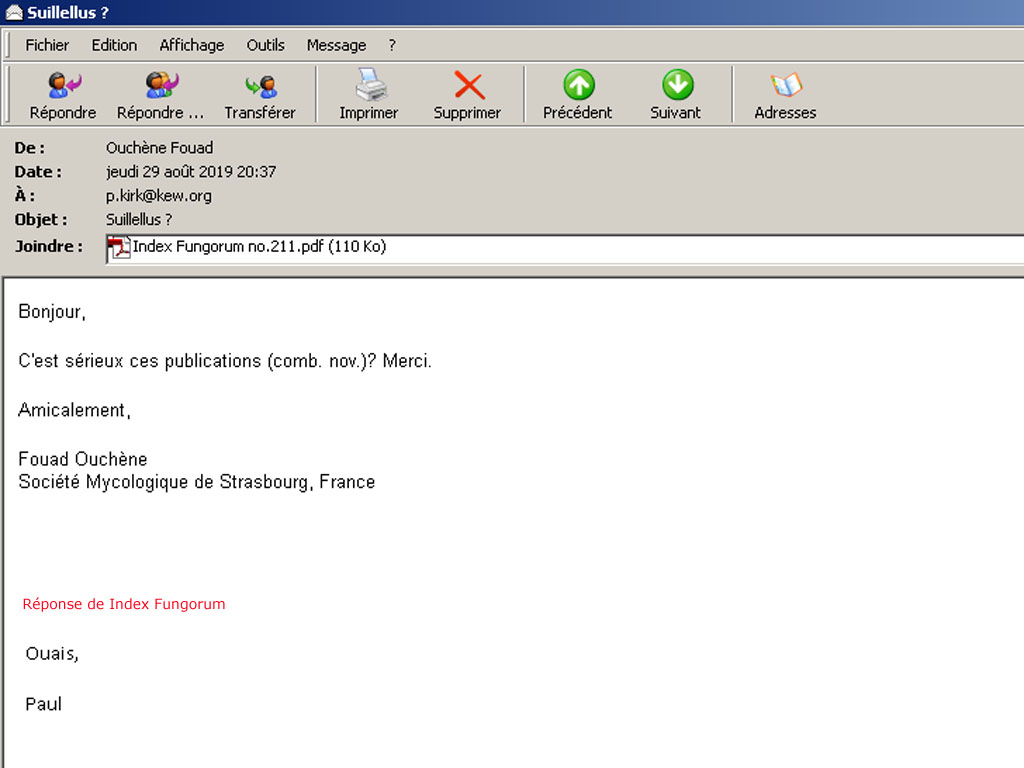Open the ? help menu
1024x768 pixels.
(392, 45)
